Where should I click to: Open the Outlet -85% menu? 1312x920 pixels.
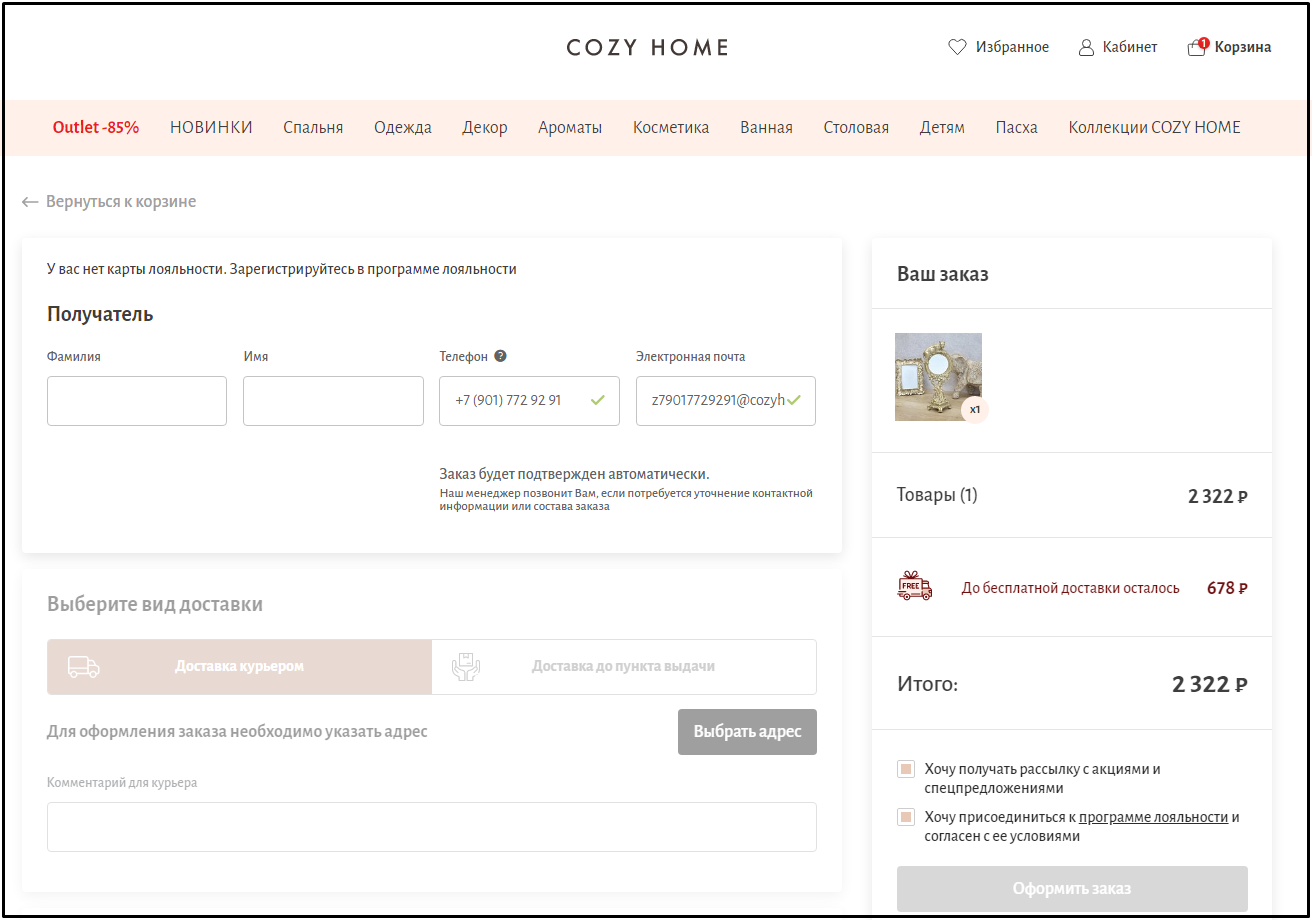pos(96,127)
